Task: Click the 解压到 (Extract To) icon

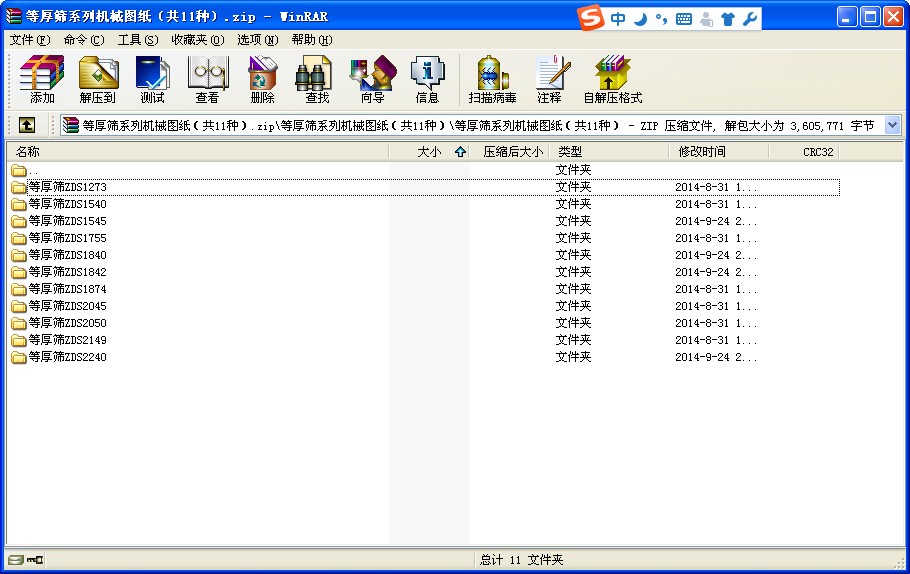Action: pyautogui.click(x=98, y=80)
